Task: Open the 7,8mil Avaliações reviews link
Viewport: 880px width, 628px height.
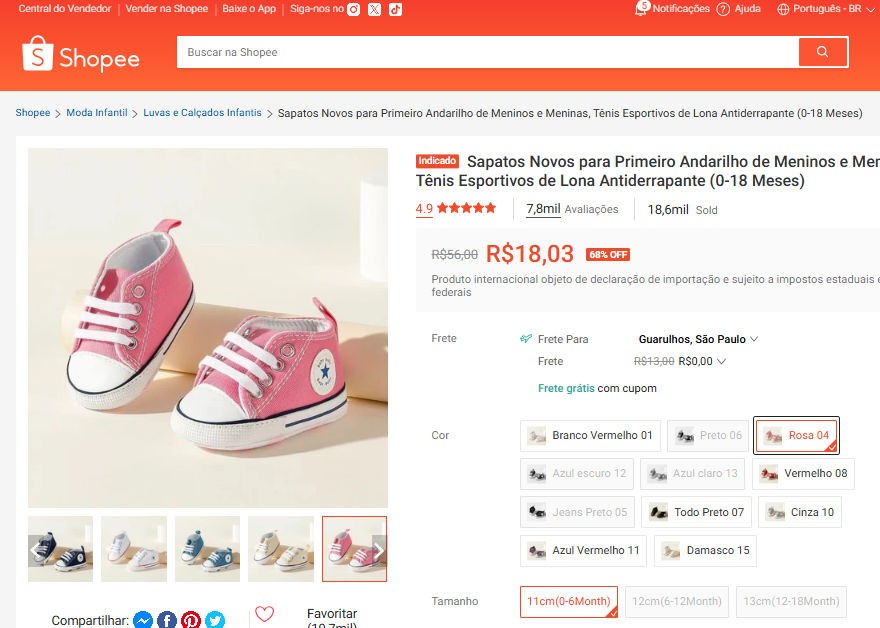Action: [x=572, y=209]
